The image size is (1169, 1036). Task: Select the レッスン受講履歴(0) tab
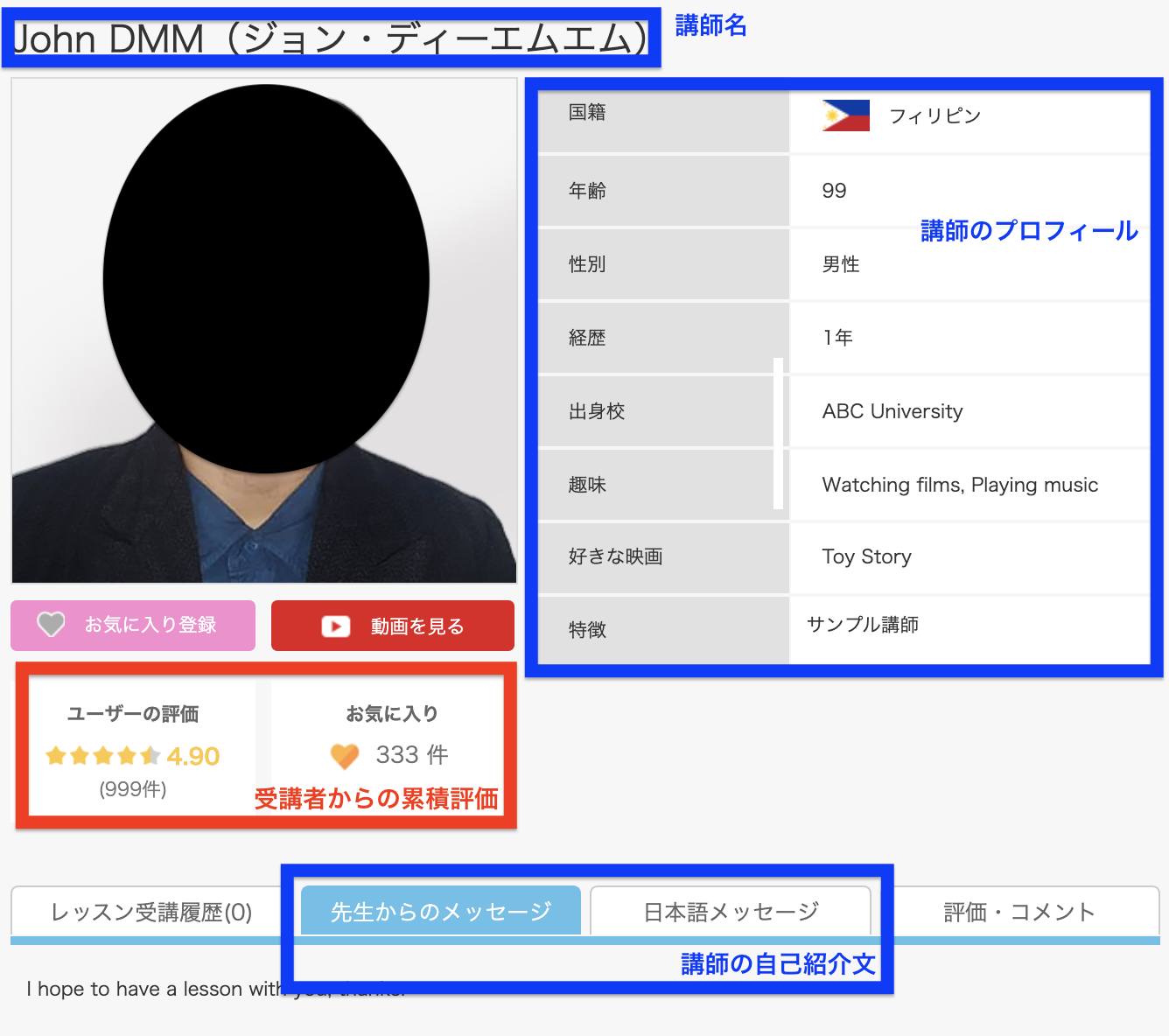[152, 911]
